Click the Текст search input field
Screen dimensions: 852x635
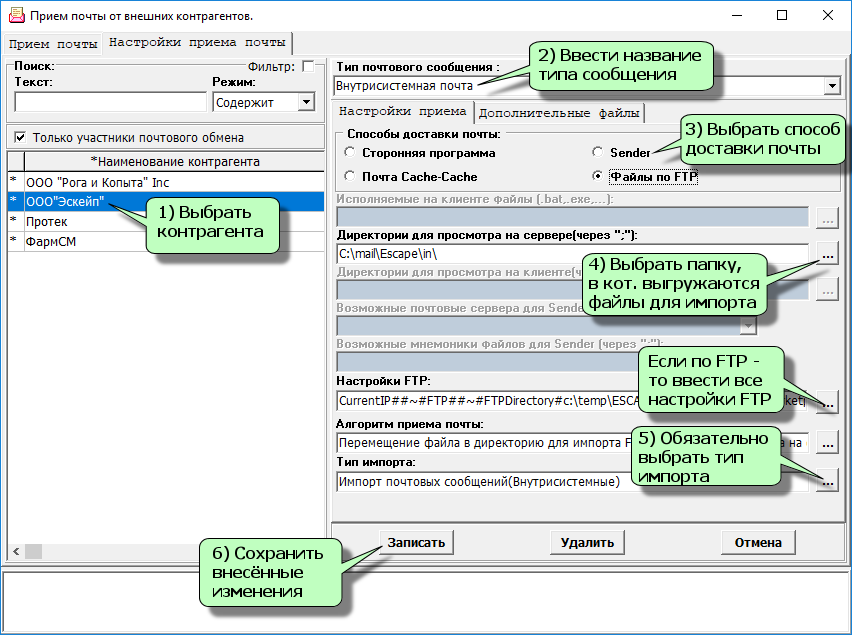click(x=110, y=102)
